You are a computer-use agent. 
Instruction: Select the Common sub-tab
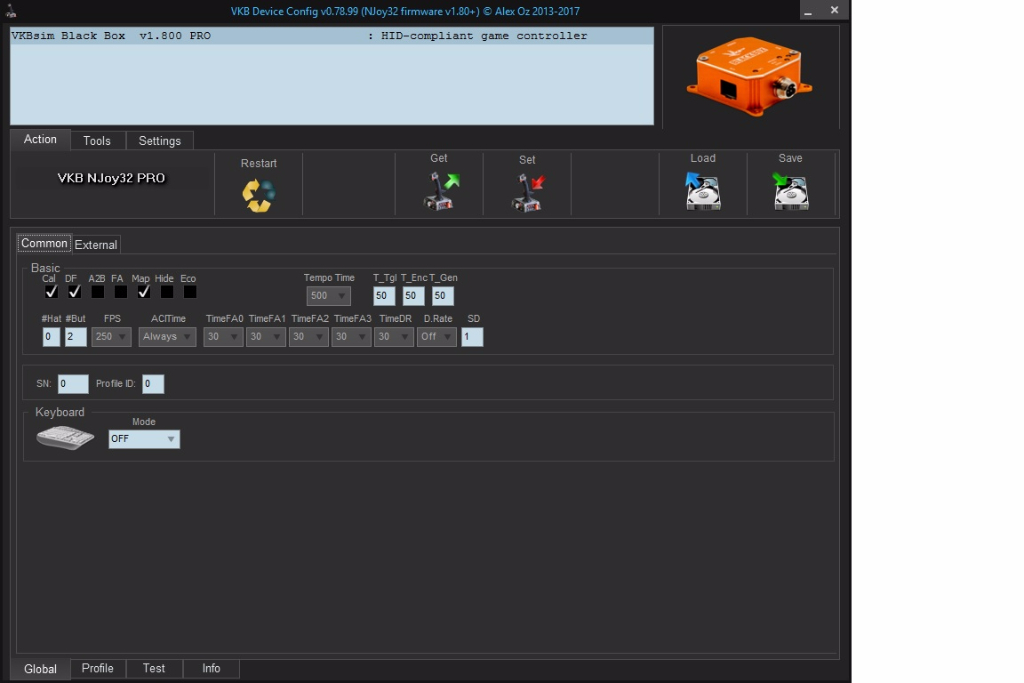click(x=44, y=244)
